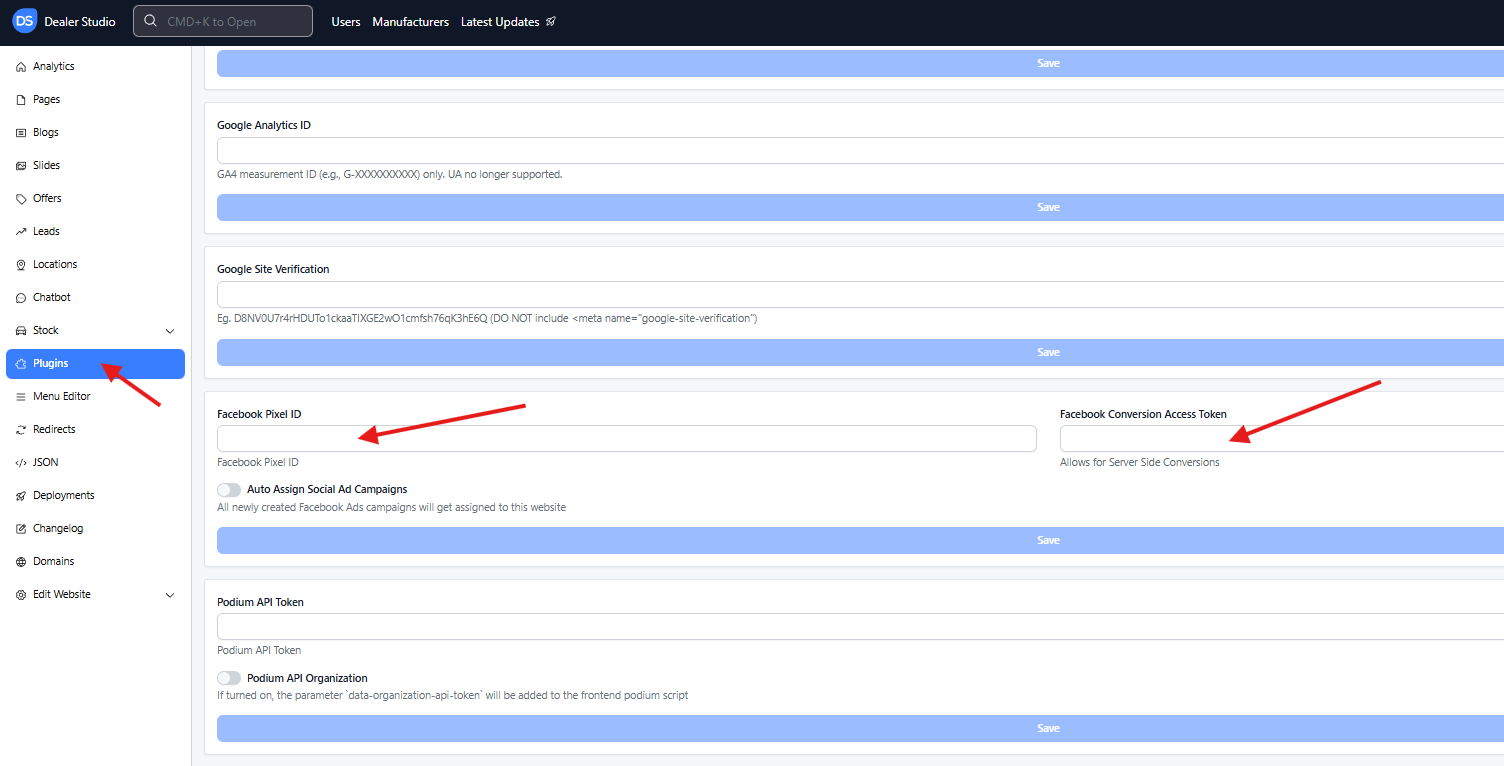Viewport: 1504px width, 766px height.
Task: Click the Domains globe icon
Action: click(22, 562)
